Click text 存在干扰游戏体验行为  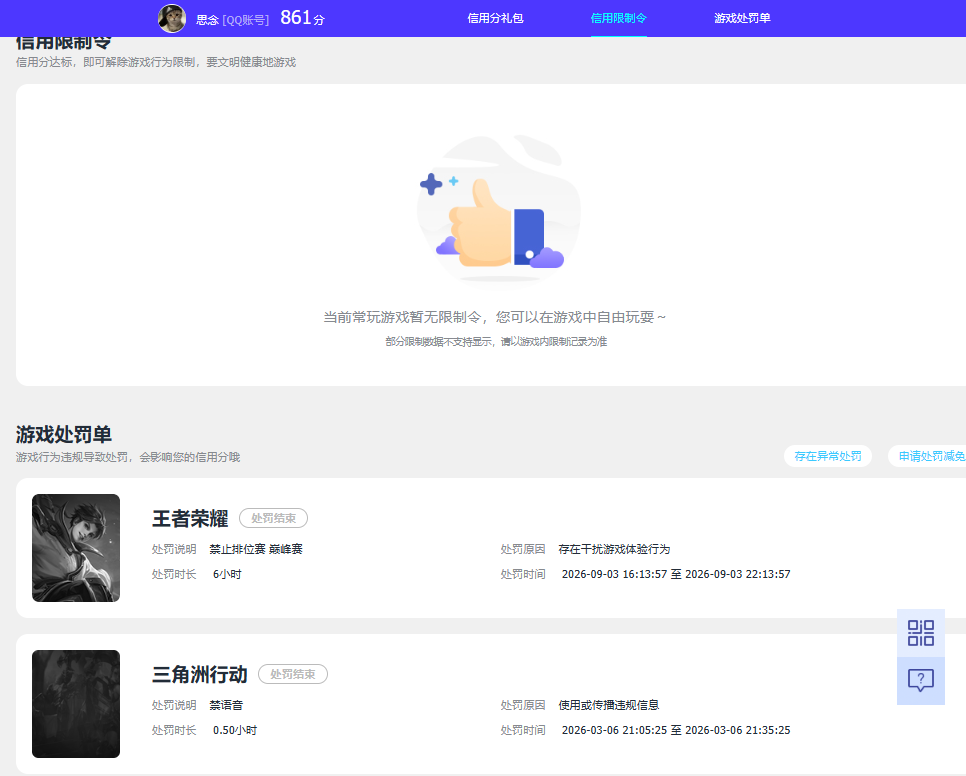(x=614, y=549)
